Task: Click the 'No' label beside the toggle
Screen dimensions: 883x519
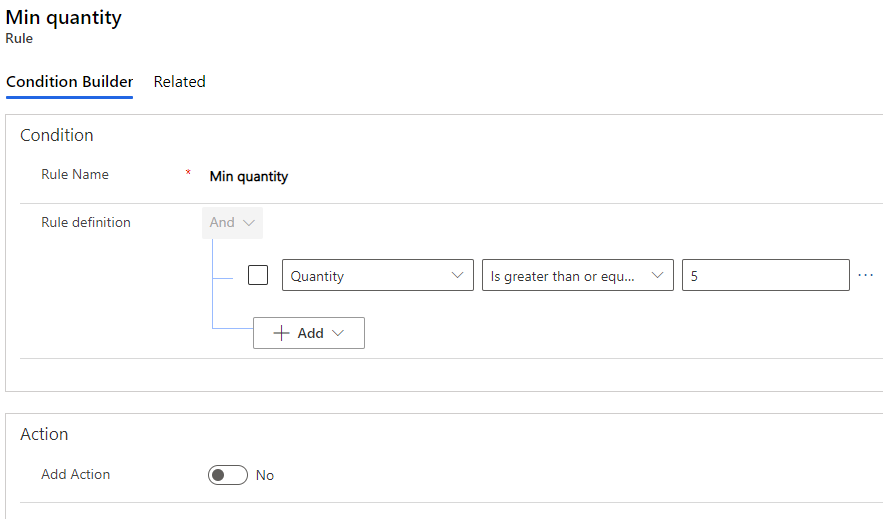Action: pos(265,475)
